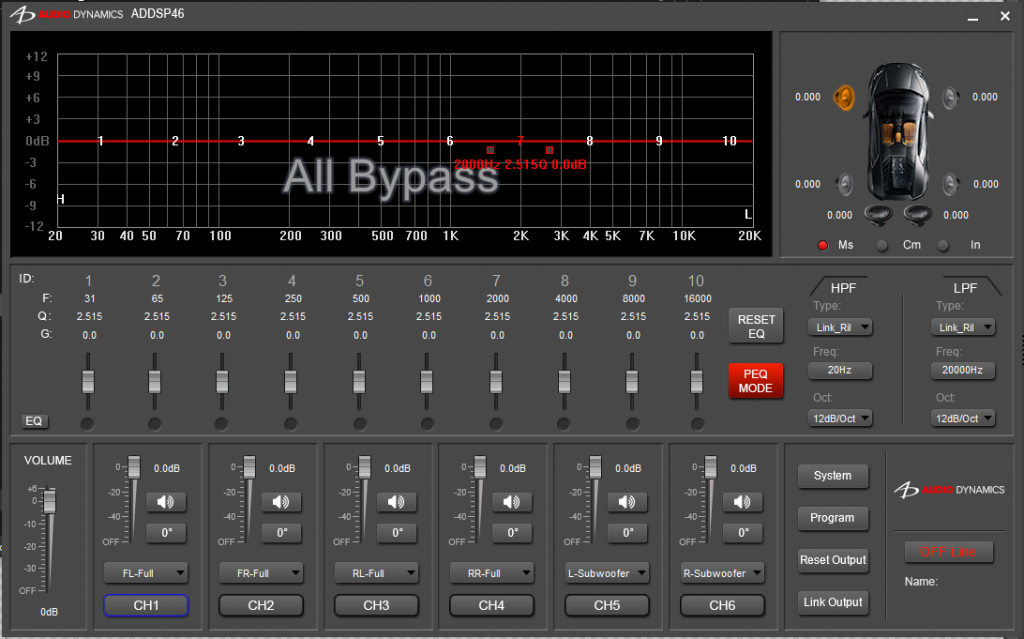This screenshot has width=1024, height=639.
Task: Open the HPF Type Link_Ril dropdown
Action: tap(840, 327)
